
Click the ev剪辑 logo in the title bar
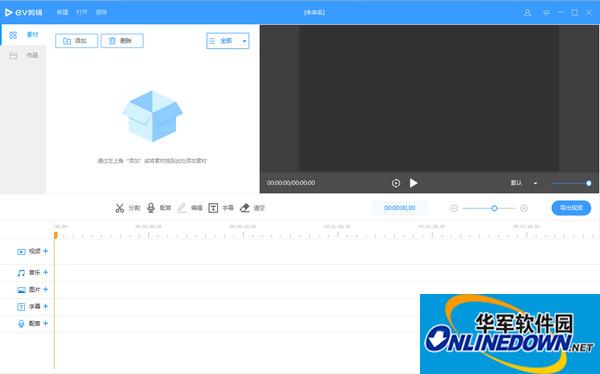23,12
